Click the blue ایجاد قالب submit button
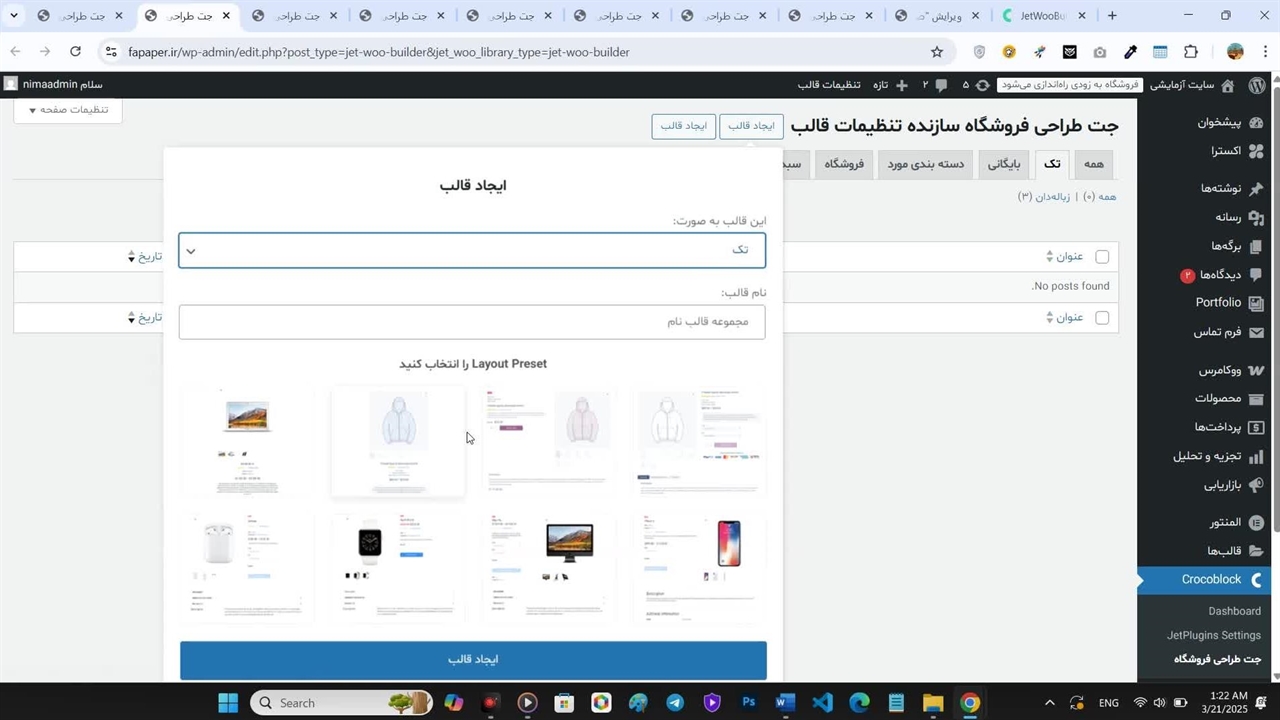Image resolution: width=1280 pixels, height=720 pixels. pos(473,660)
